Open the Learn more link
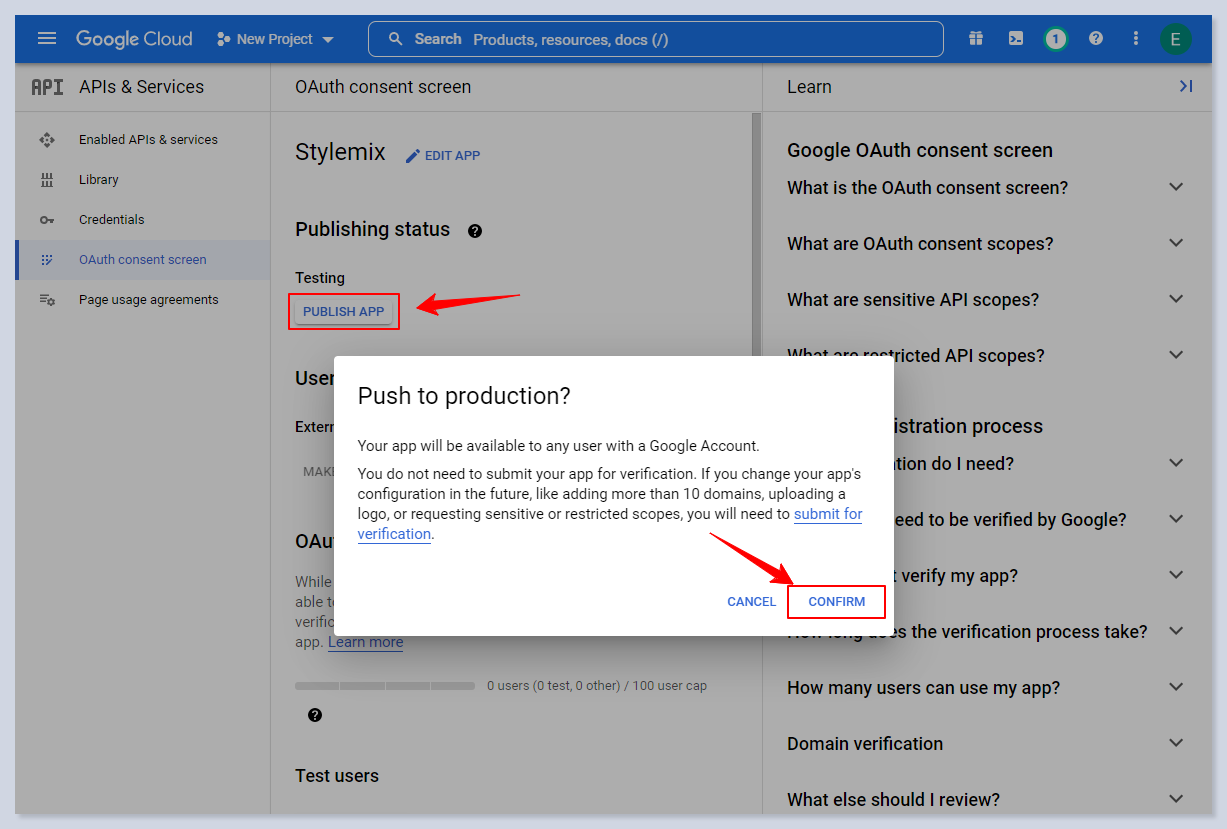The height and width of the screenshot is (829, 1227). (365, 642)
